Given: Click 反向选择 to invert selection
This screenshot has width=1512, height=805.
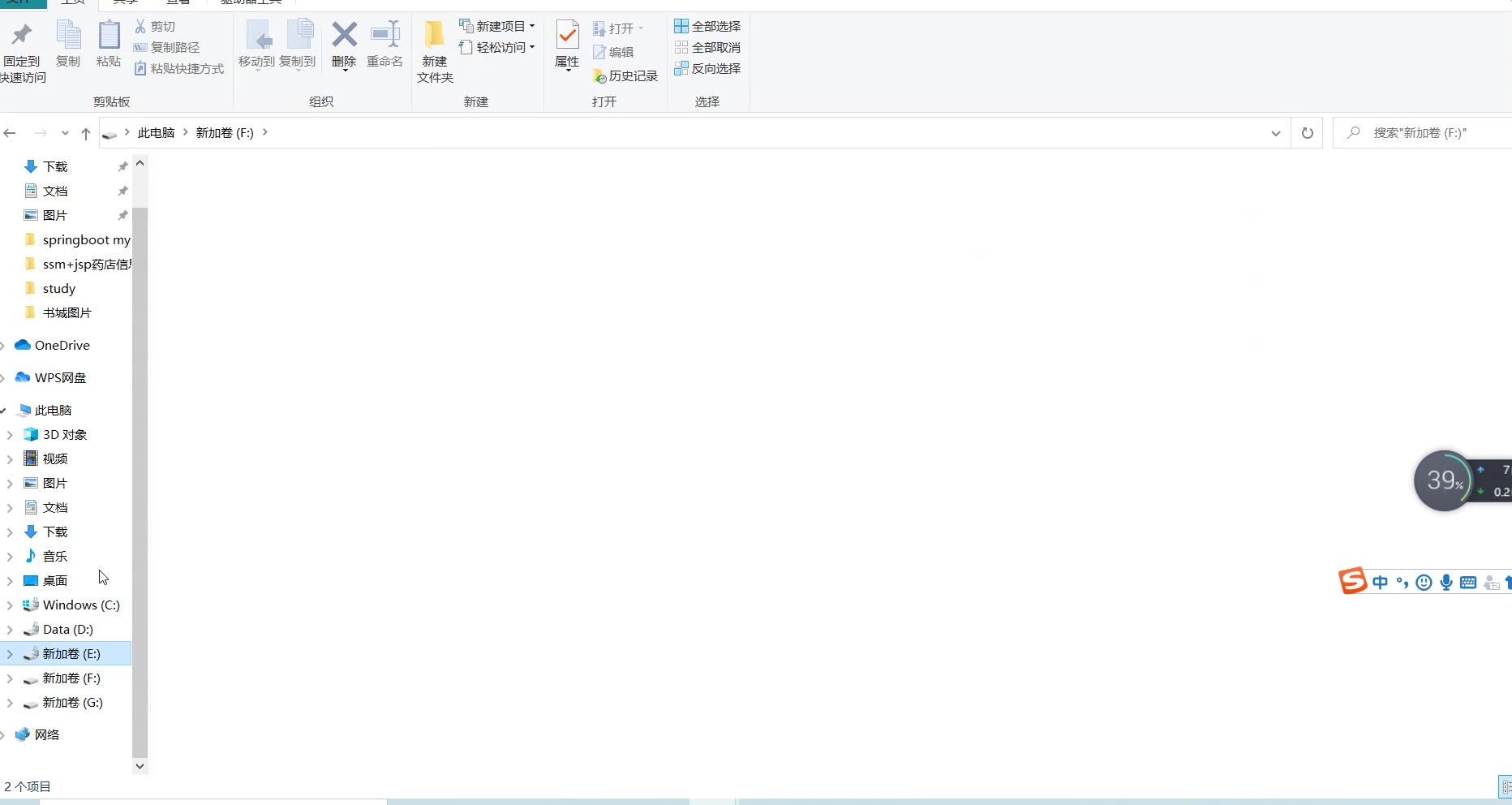Looking at the screenshot, I should [707, 69].
